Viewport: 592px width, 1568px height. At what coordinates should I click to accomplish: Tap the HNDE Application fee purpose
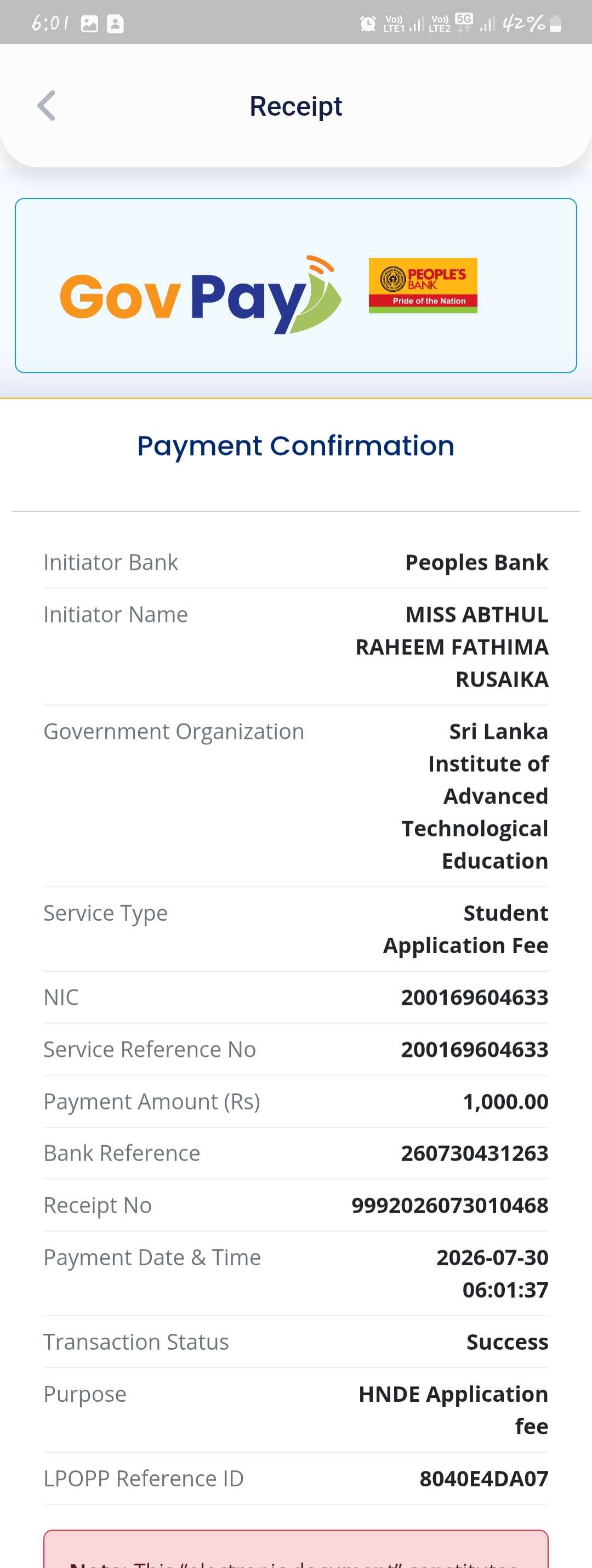tap(453, 1411)
